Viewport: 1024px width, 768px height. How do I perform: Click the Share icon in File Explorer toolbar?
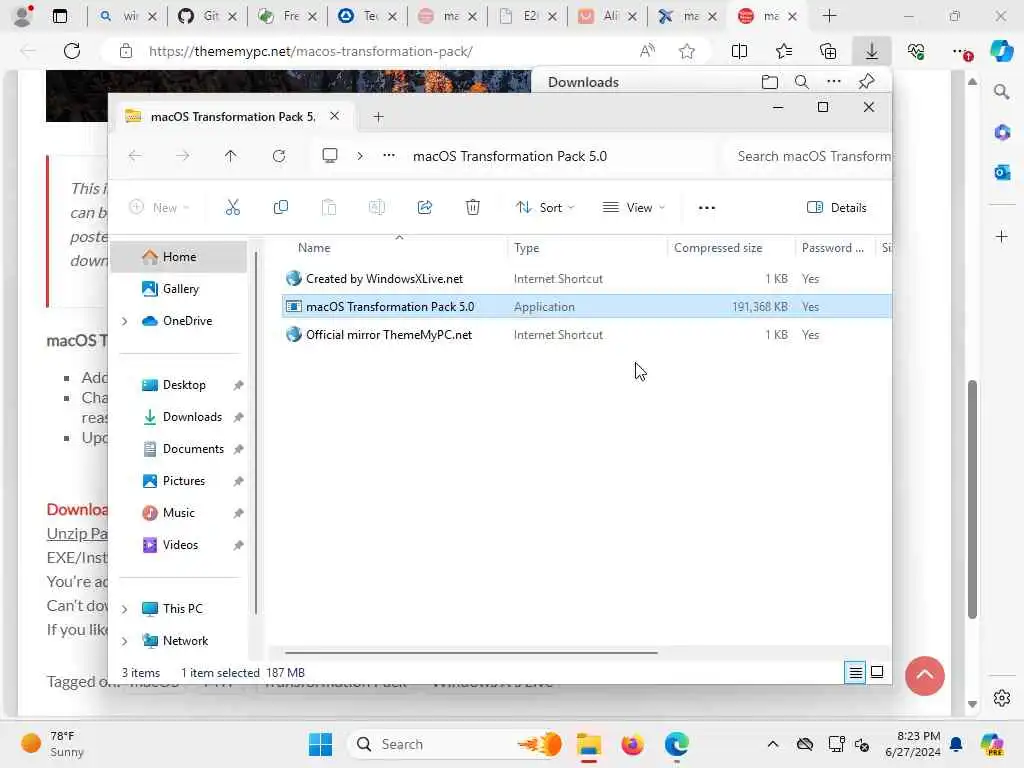[424, 208]
